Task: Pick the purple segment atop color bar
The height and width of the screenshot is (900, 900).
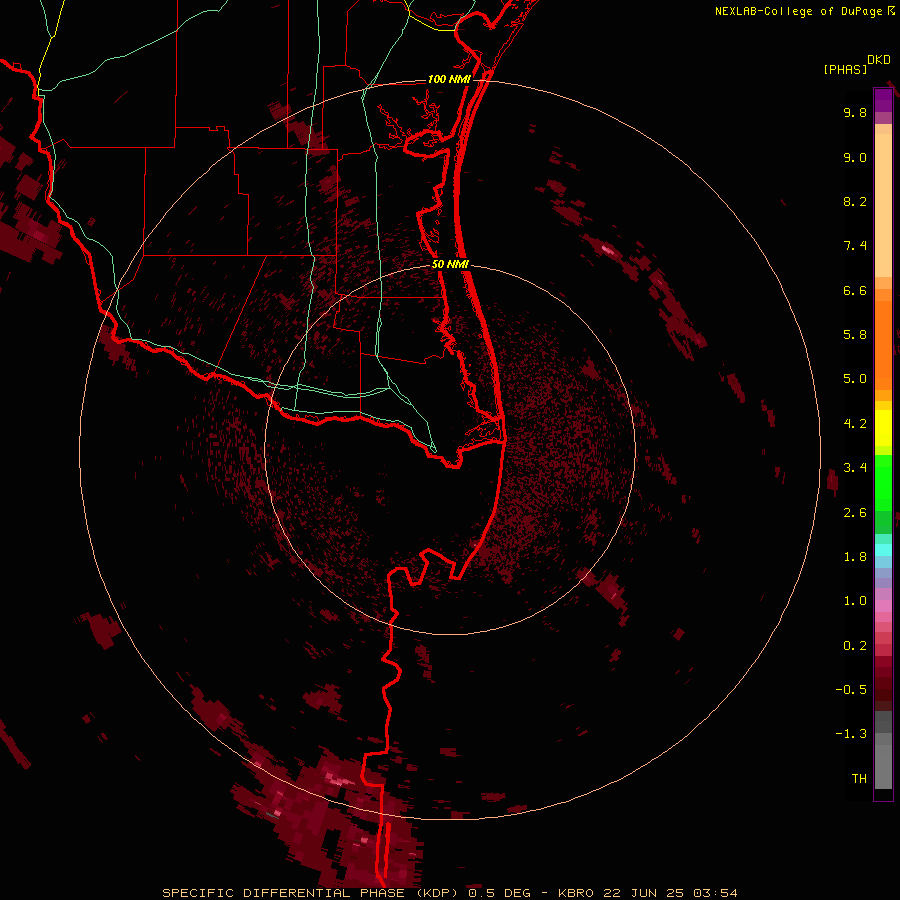Action: click(x=883, y=100)
